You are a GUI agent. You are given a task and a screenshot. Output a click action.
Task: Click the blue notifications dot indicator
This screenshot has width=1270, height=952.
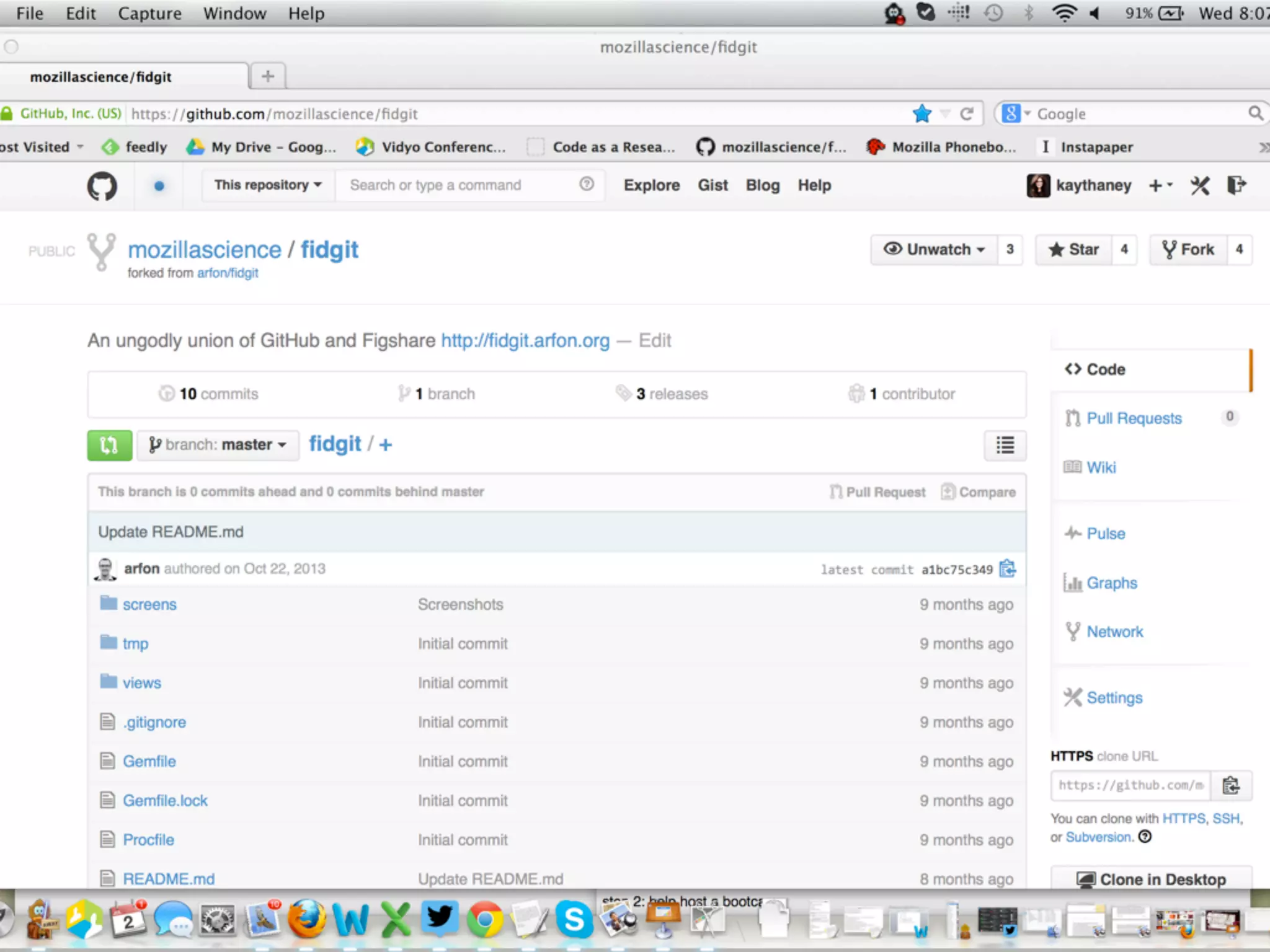[159, 185]
